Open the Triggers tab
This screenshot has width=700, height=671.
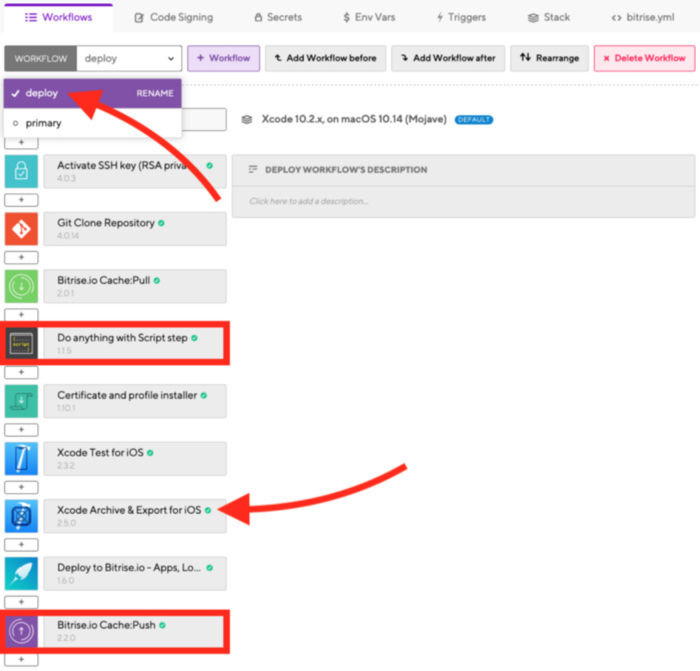click(x=461, y=17)
